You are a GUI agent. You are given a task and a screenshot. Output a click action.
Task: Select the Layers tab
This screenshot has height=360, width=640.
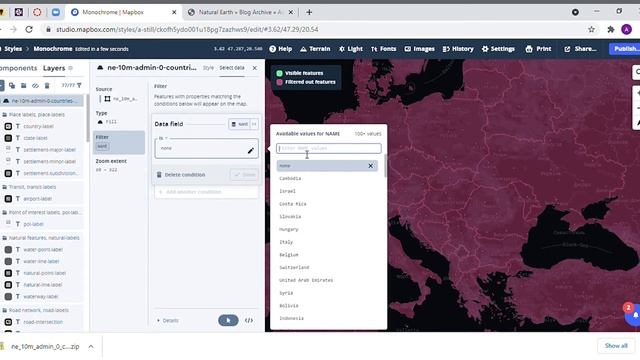(x=54, y=68)
